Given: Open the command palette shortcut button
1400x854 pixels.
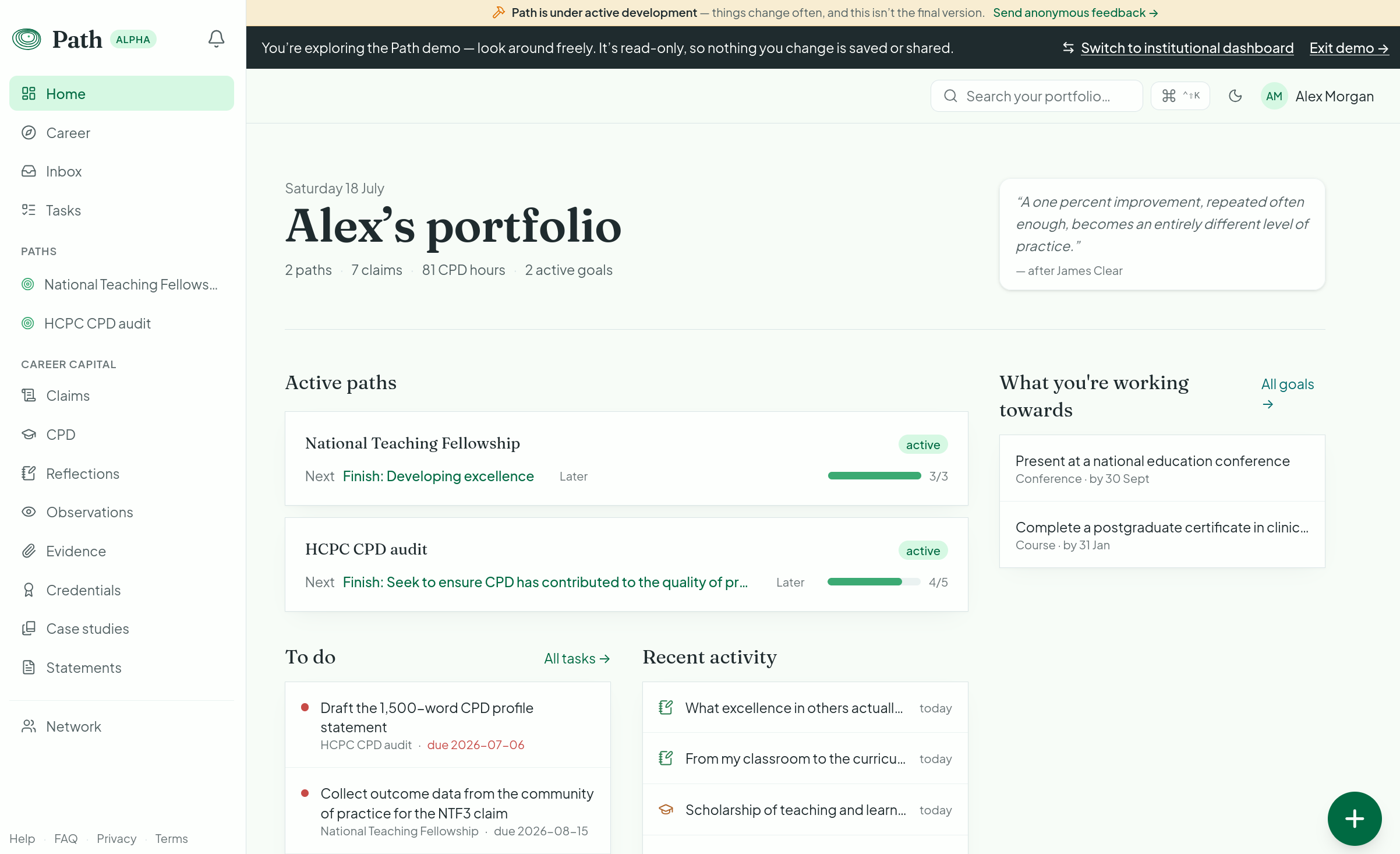Looking at the screenshot, I should [1180, 96].
